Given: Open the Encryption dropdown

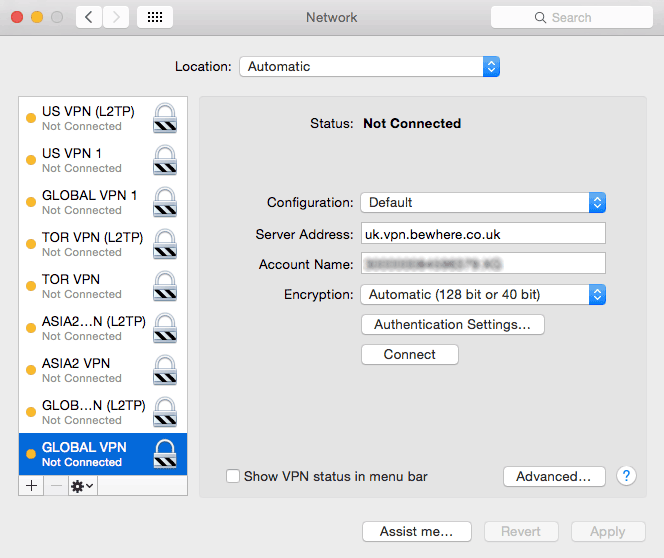Looking at the screenshot, I should [483, 294].
